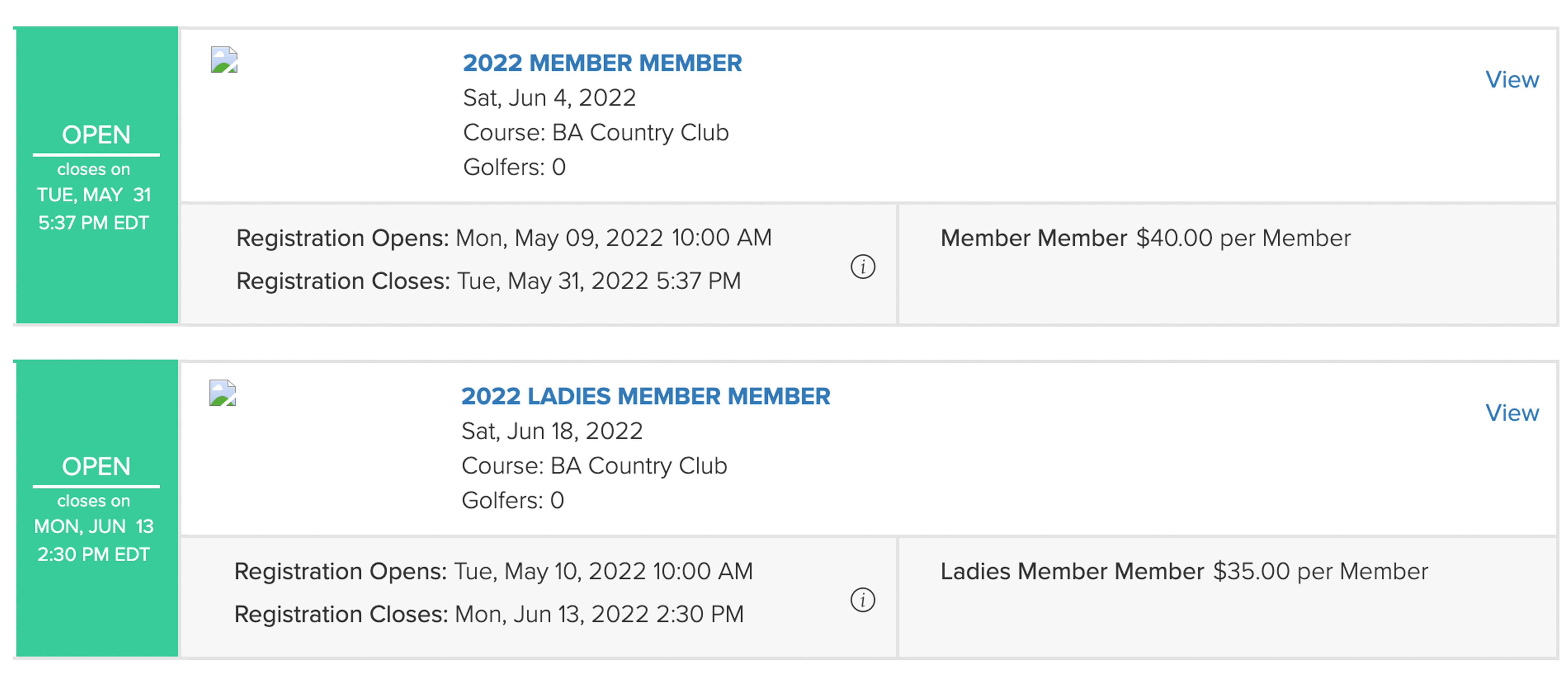Click View for the Jun 4 event

click(1512, 80)
